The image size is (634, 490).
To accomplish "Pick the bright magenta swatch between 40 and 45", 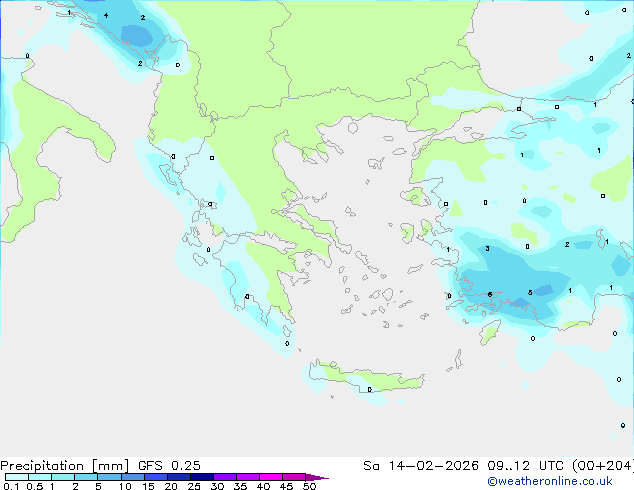I will tap(271, 477).
